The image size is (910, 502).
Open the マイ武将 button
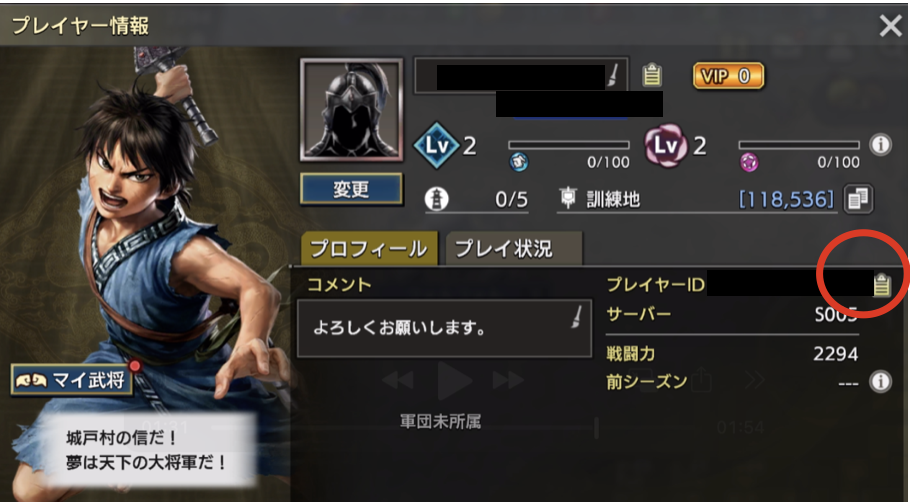(x=72, y=381)
